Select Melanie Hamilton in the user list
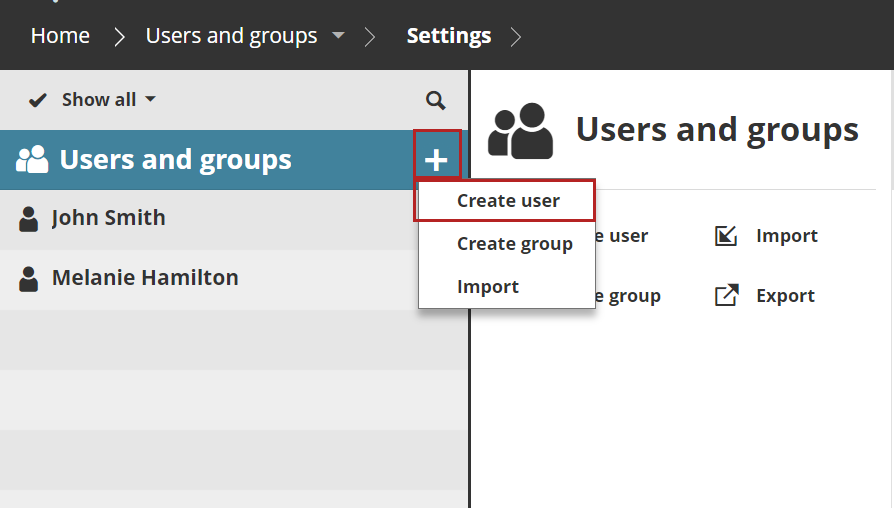The width and height of the screenshot is (894, 508). (x=145, y=278)
